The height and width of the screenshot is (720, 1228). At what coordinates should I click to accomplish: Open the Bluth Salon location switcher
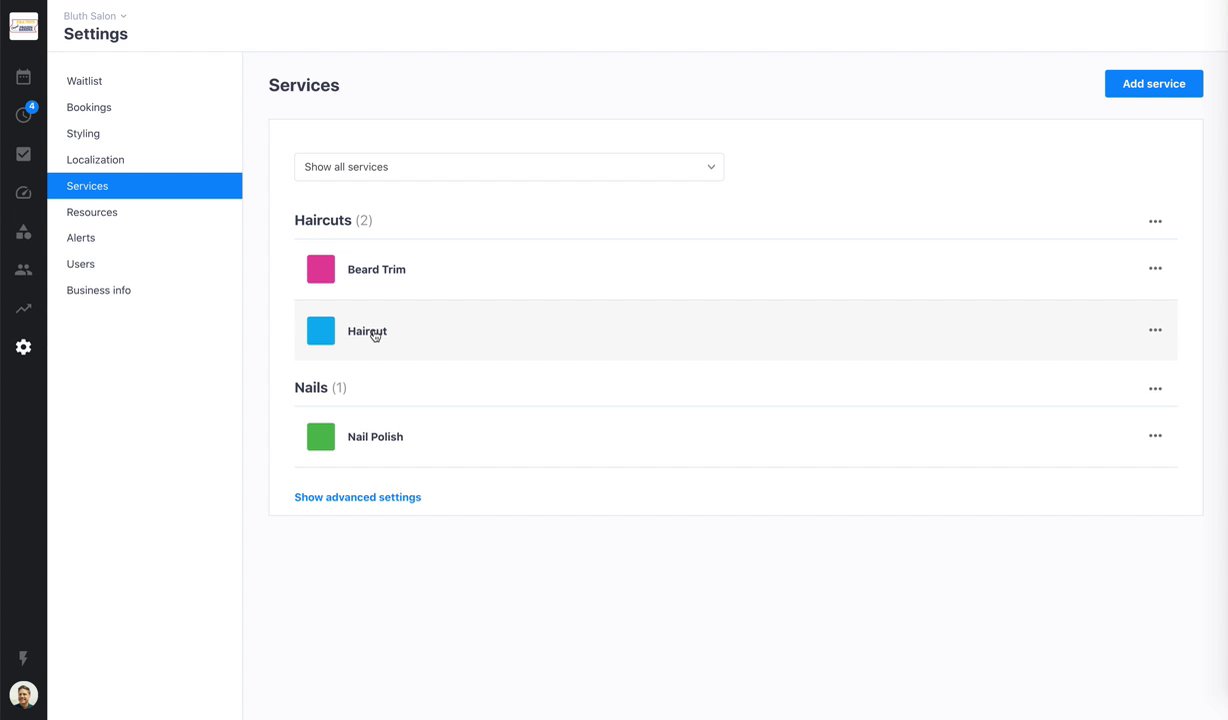pos(95,16)
